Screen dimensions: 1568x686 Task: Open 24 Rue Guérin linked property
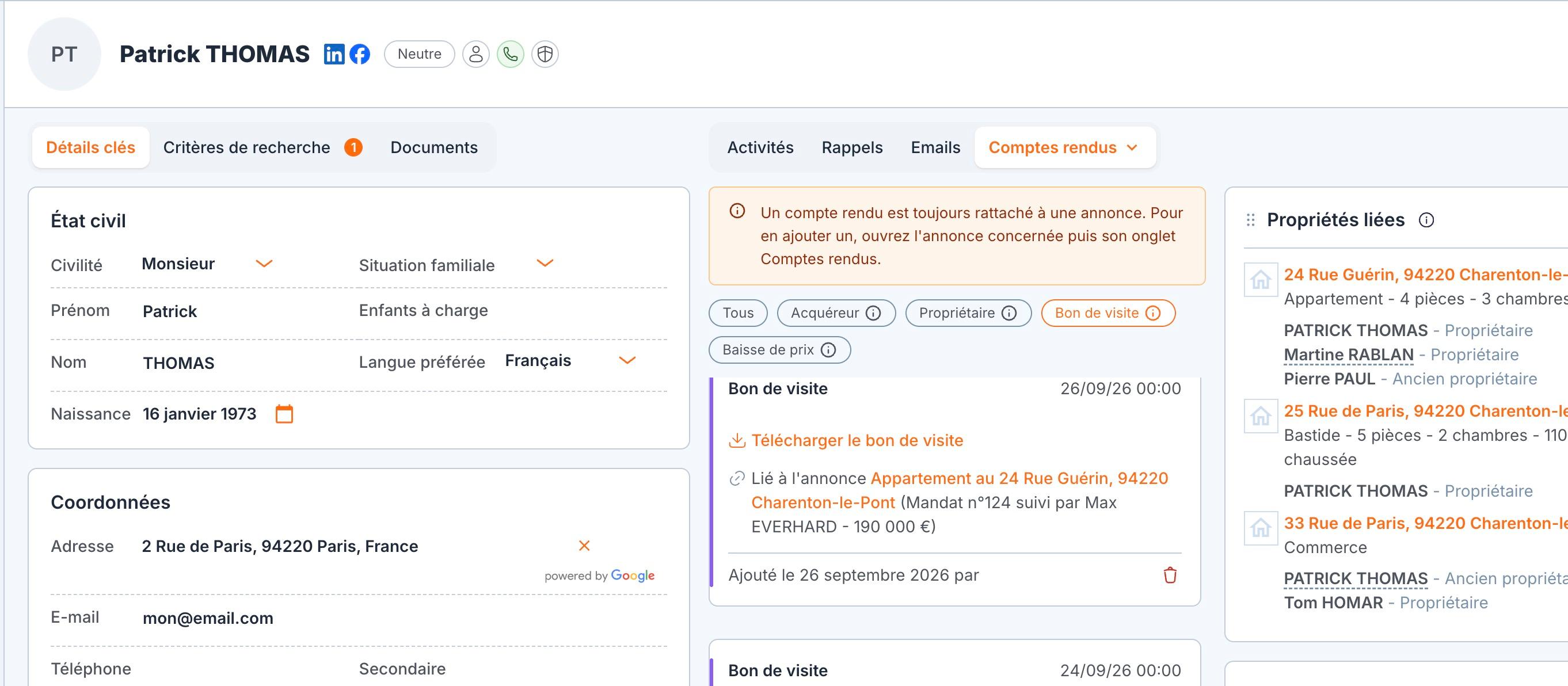click(x=1426, y=275)
